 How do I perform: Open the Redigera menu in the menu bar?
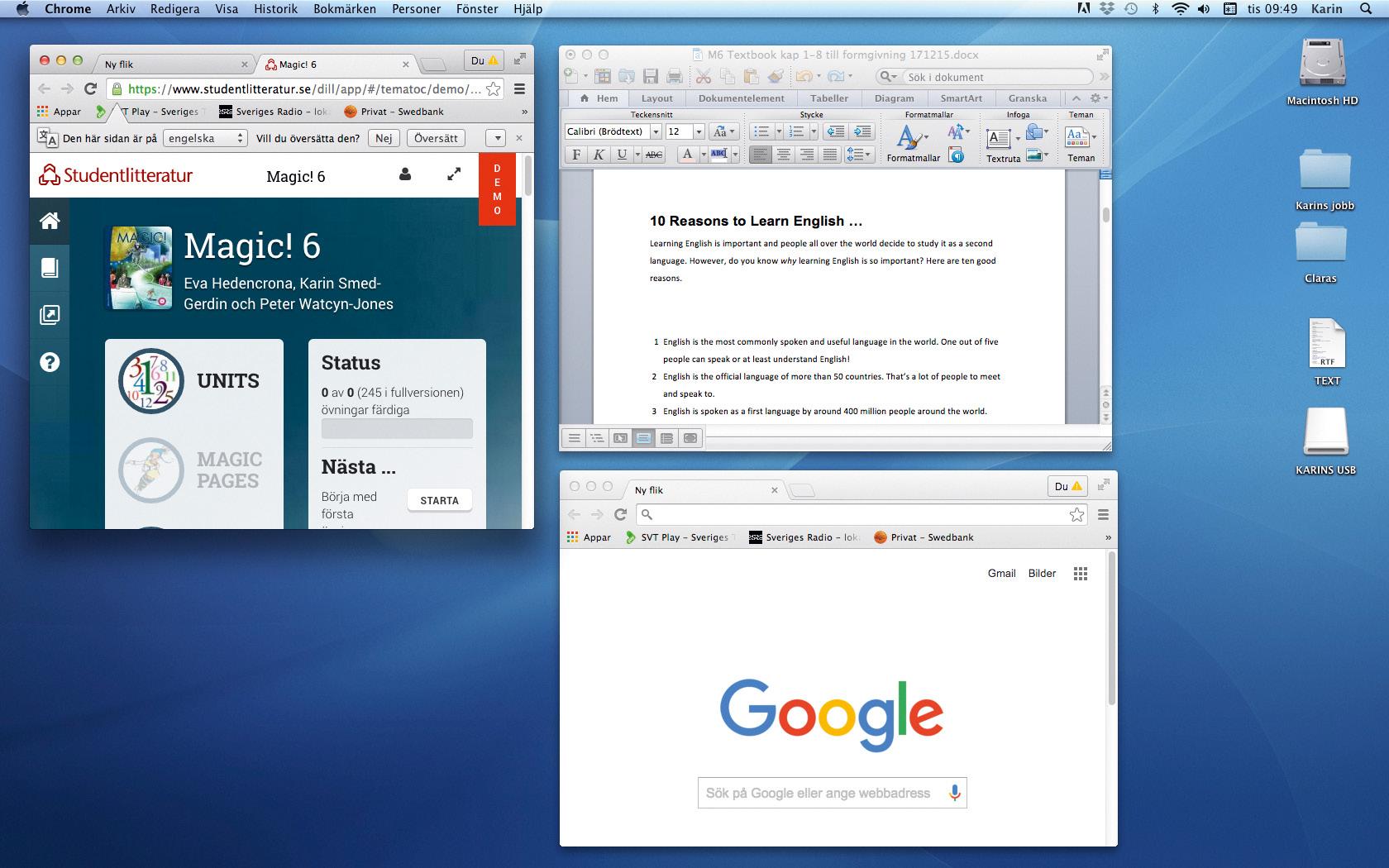coord(174,9)
